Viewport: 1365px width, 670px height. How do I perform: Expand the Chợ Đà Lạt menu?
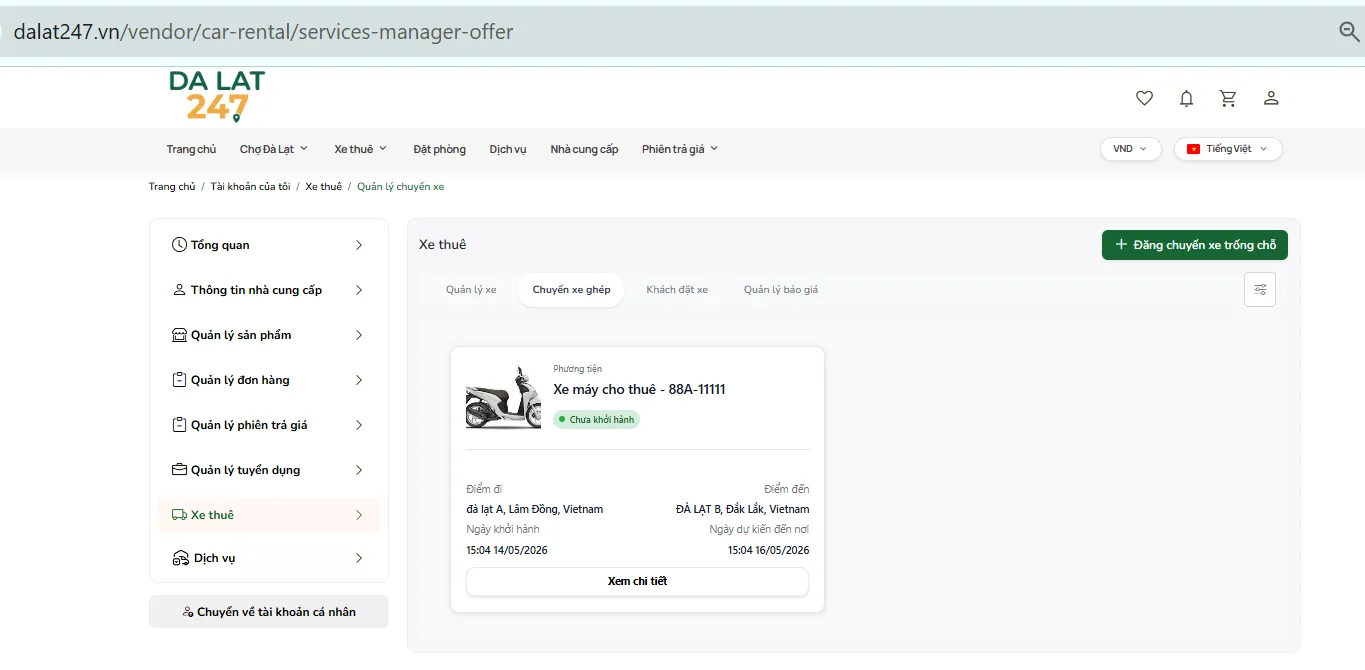tap(274, 149)
